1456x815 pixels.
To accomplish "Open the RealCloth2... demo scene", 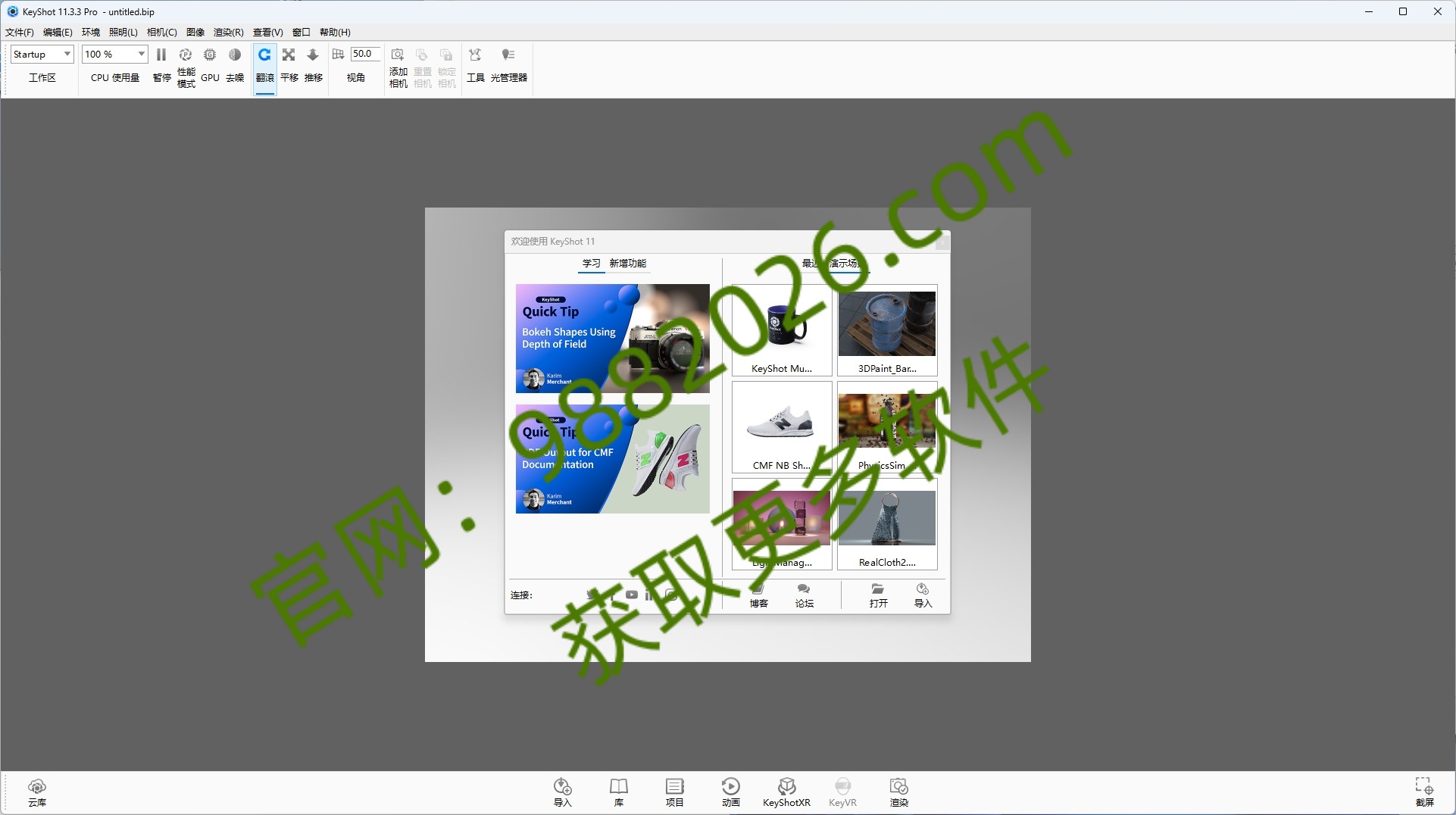I will pyautogui.click(x=887, y=524).
